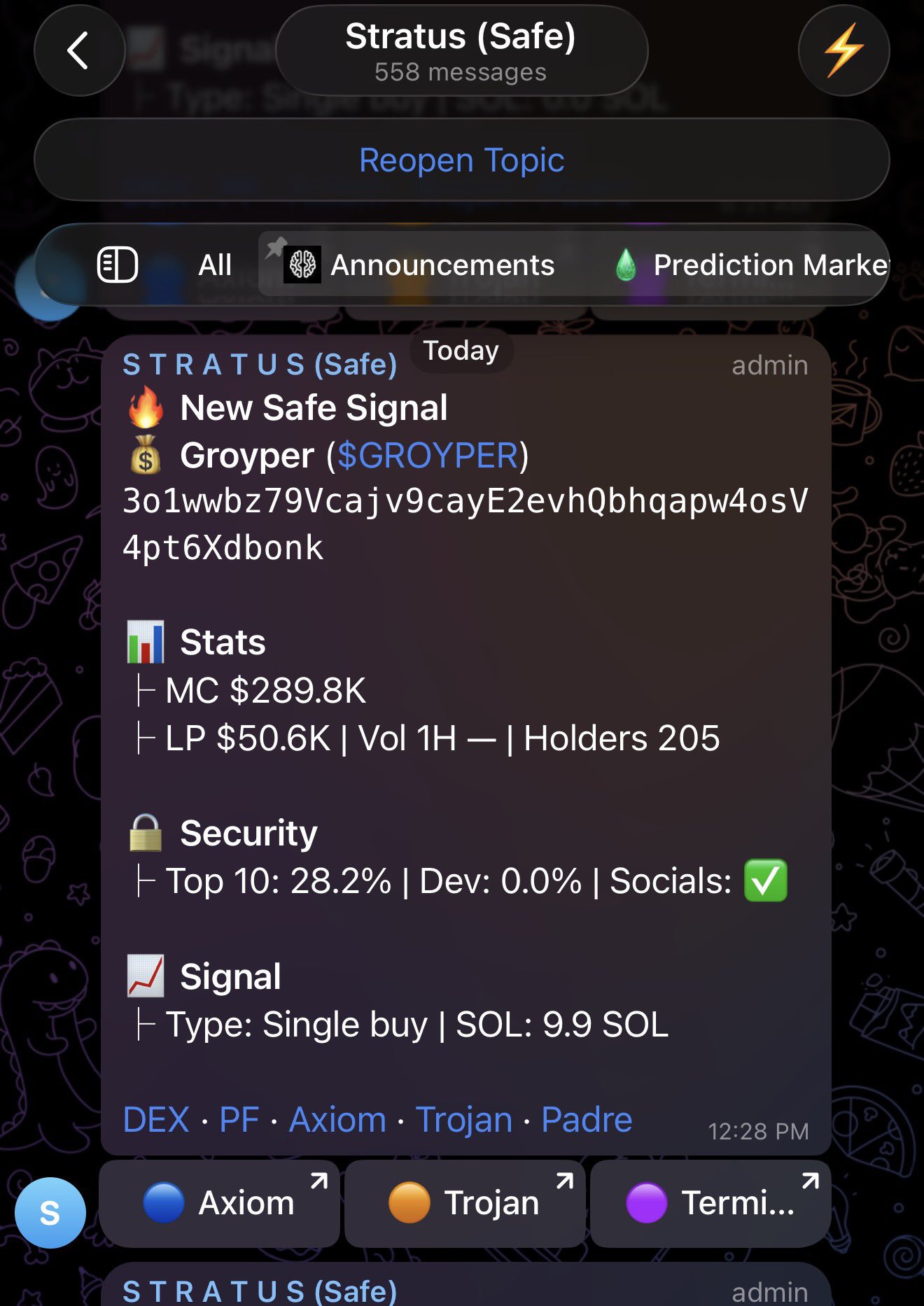The height and width of the screenshot is (1306, 924).
Task: Follow the DEX link in the message
Action: pyautogui.click(x=156, y=1119)
